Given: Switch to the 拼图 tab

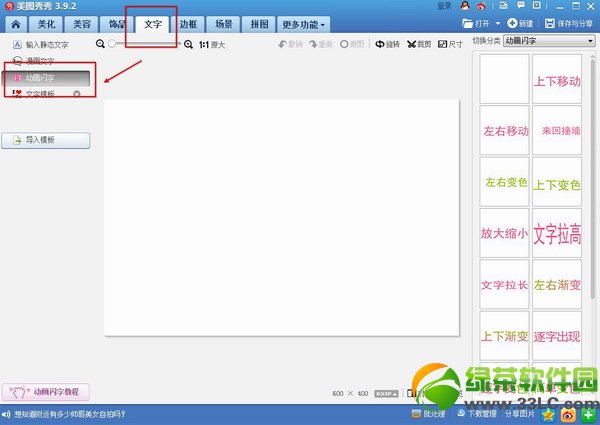Looking at the screenshot, I should 259,24.
